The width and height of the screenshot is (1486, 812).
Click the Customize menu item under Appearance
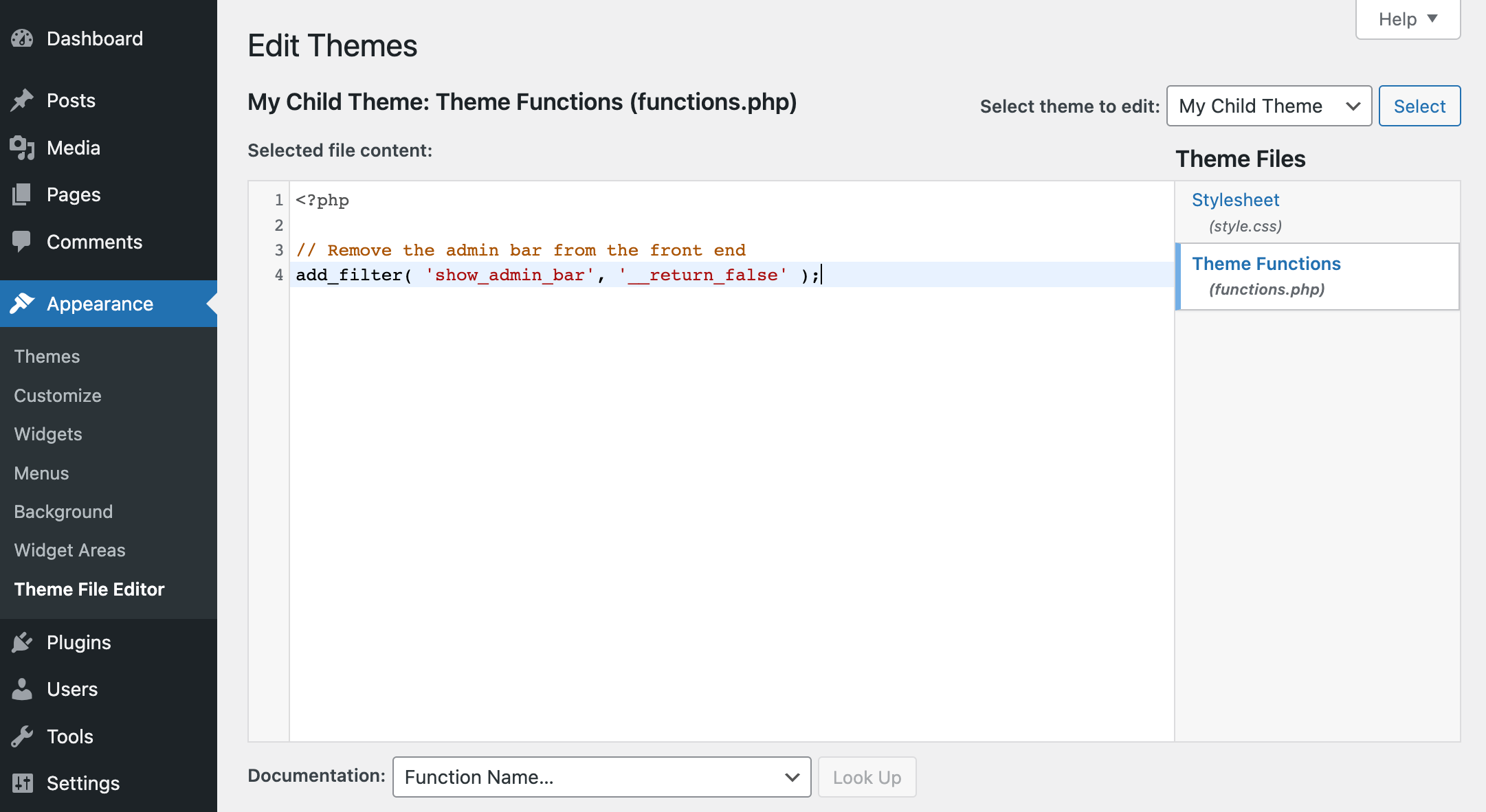tap(58, 394)
